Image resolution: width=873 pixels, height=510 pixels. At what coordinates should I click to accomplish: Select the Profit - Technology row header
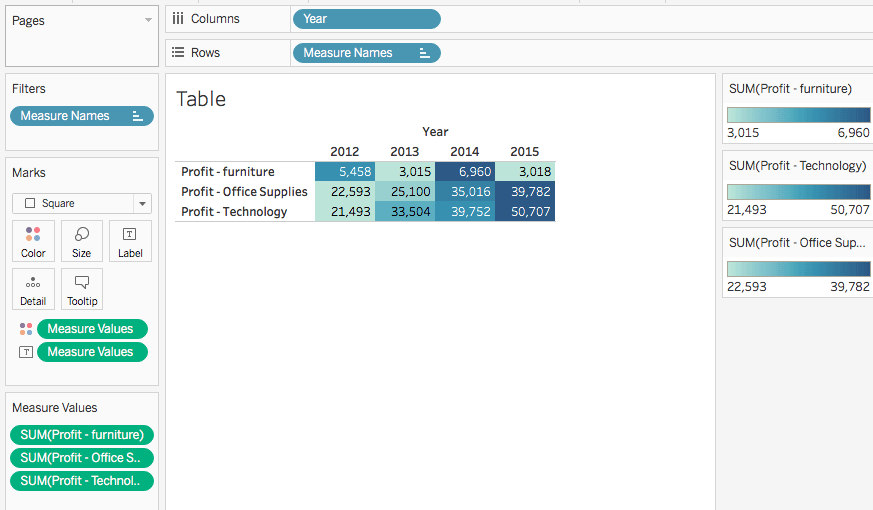point(234,212)
